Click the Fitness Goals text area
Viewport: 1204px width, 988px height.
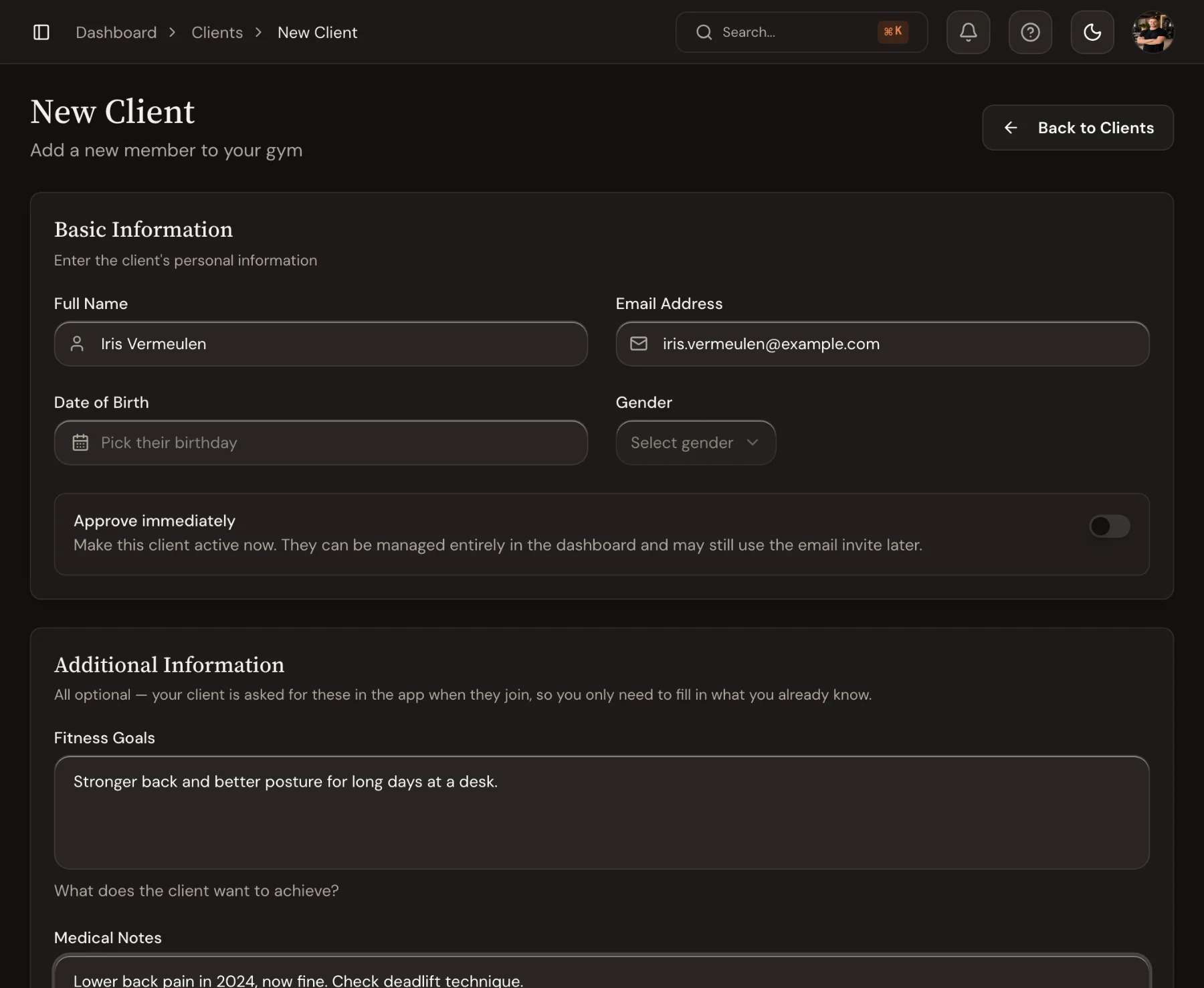[601, 813]
